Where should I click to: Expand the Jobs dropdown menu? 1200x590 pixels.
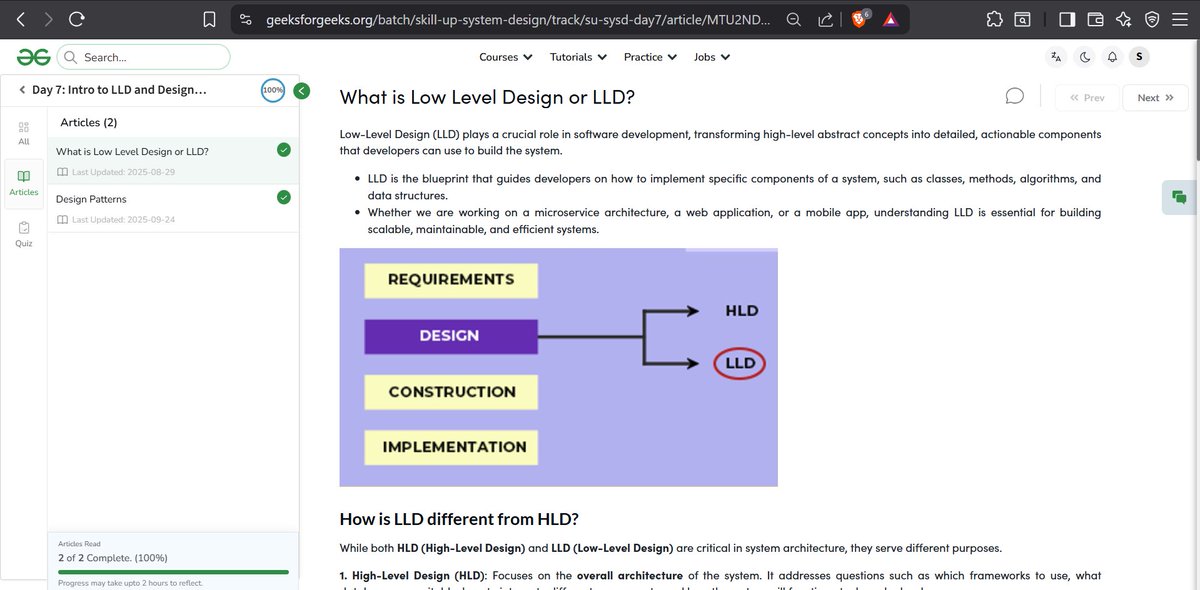point(712,57)
